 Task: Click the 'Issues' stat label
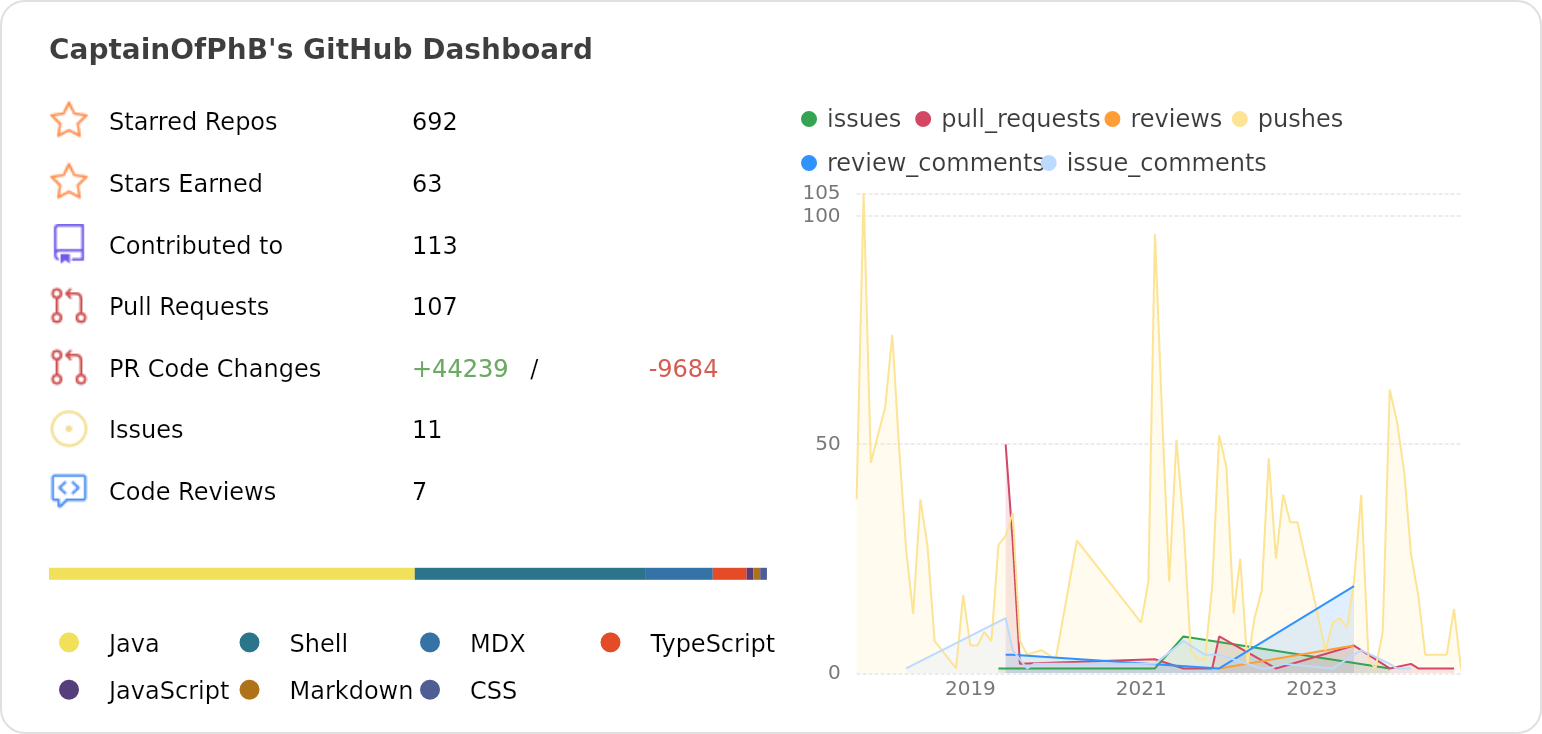pos(146,430)
